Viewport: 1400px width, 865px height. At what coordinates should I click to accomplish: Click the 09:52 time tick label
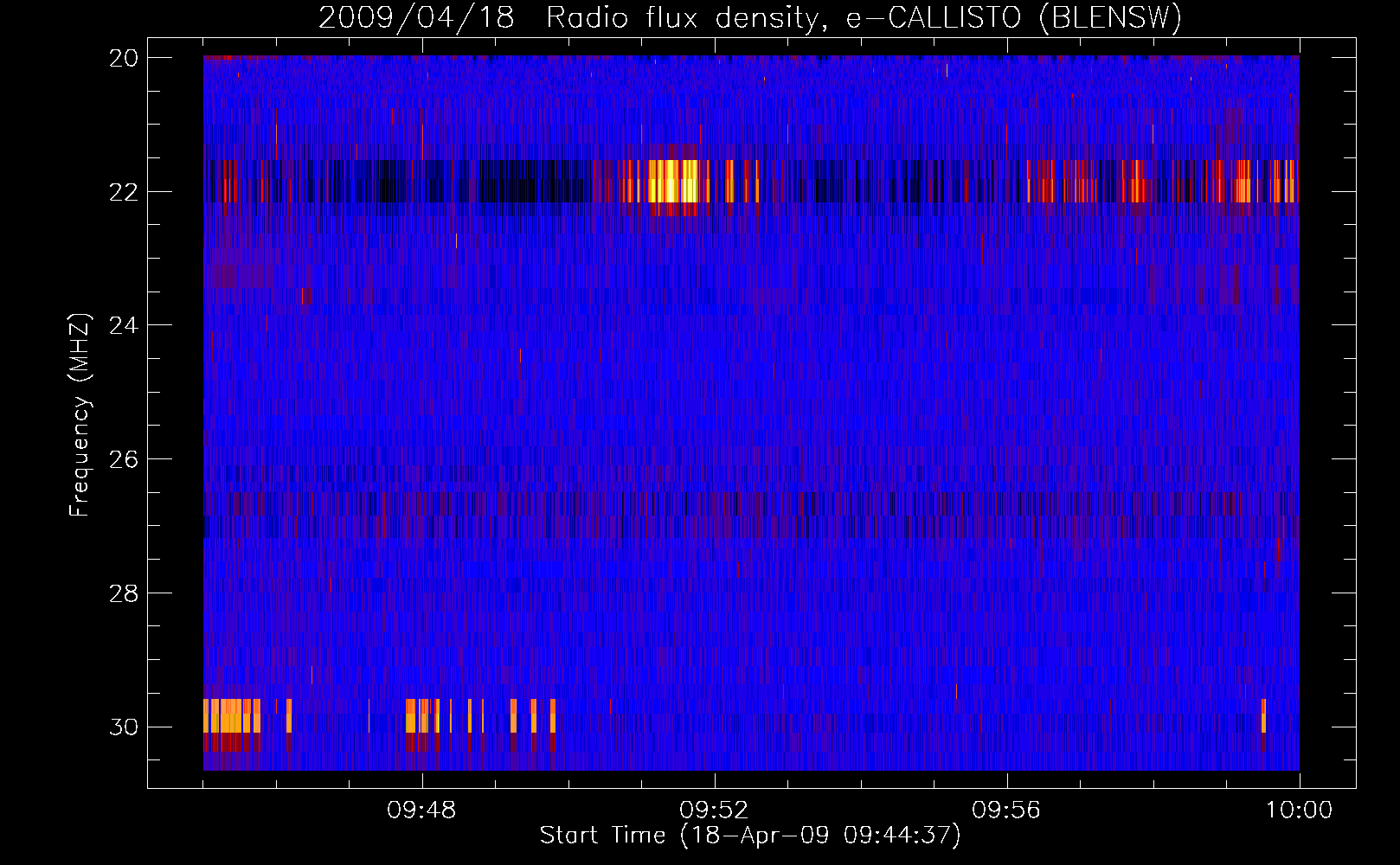714,811
